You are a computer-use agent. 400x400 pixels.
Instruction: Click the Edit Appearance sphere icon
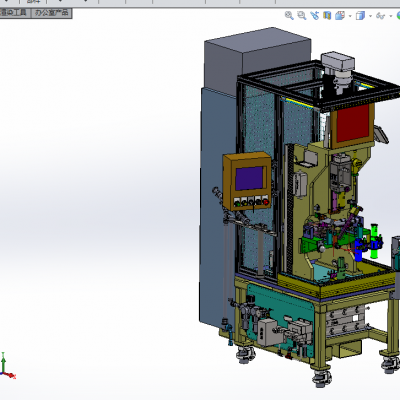tap(398, 15)
